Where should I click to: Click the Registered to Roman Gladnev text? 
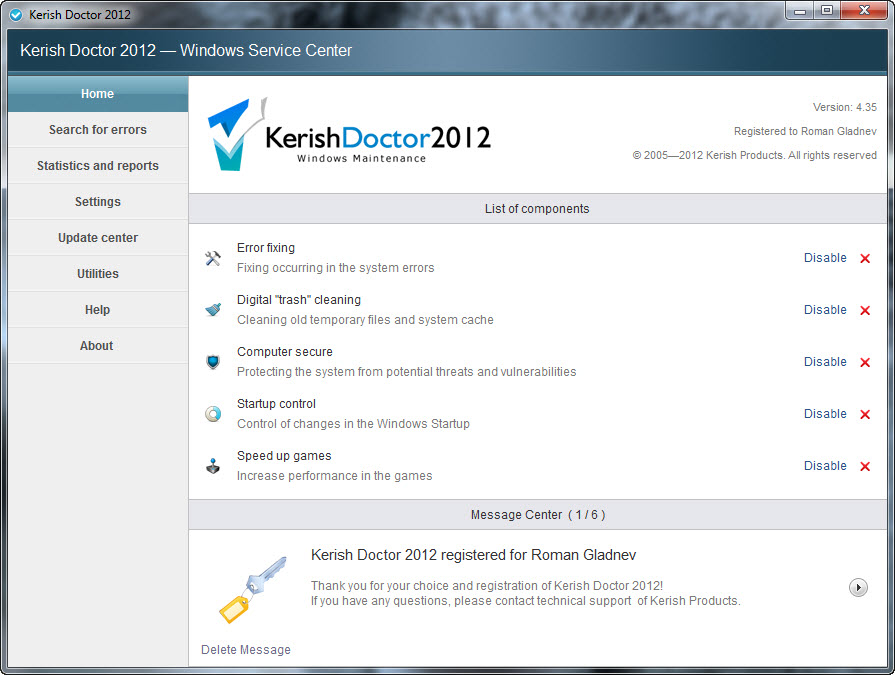pos(805,131)
